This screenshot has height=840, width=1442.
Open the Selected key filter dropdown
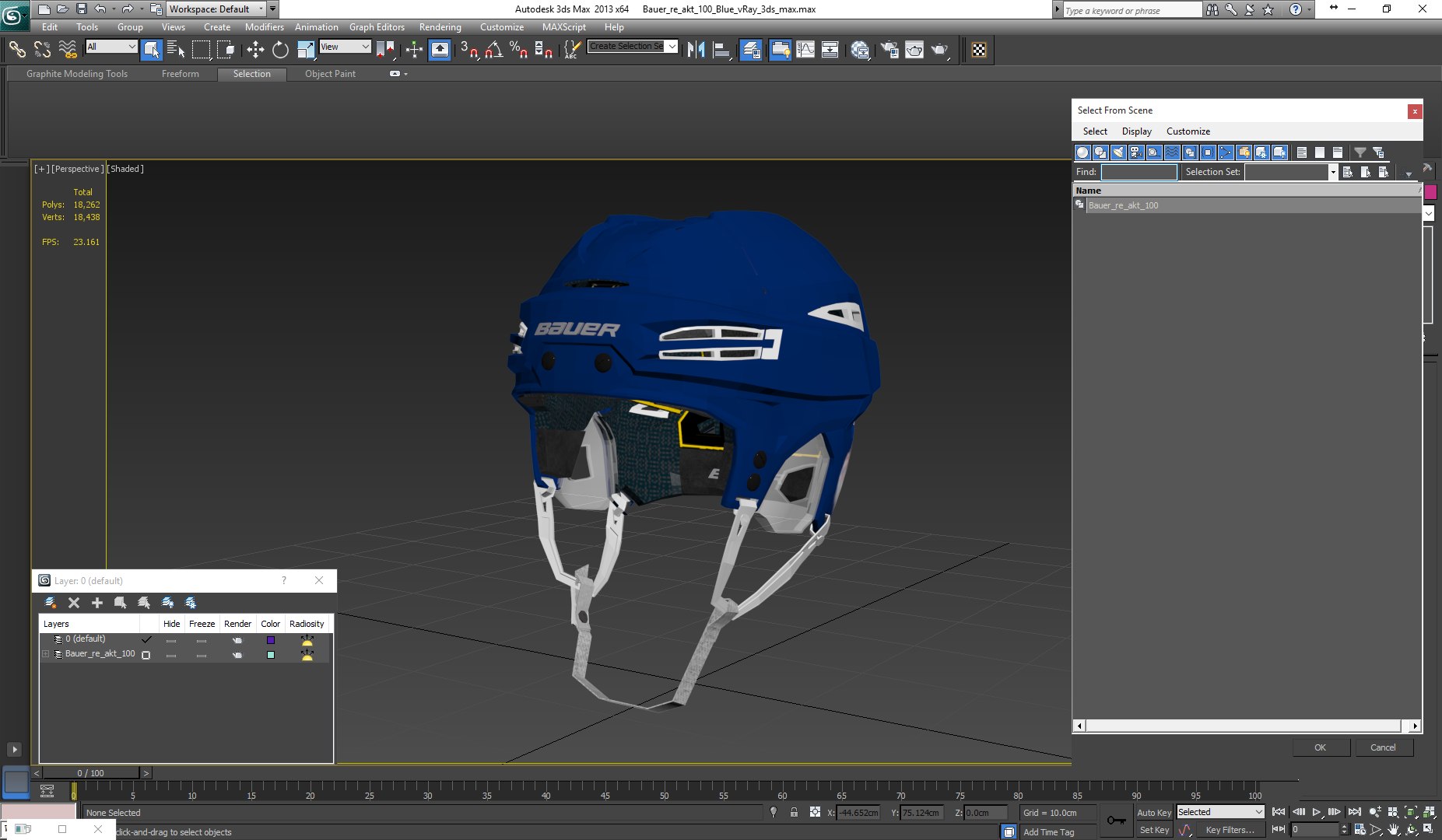pos(1219,812)
